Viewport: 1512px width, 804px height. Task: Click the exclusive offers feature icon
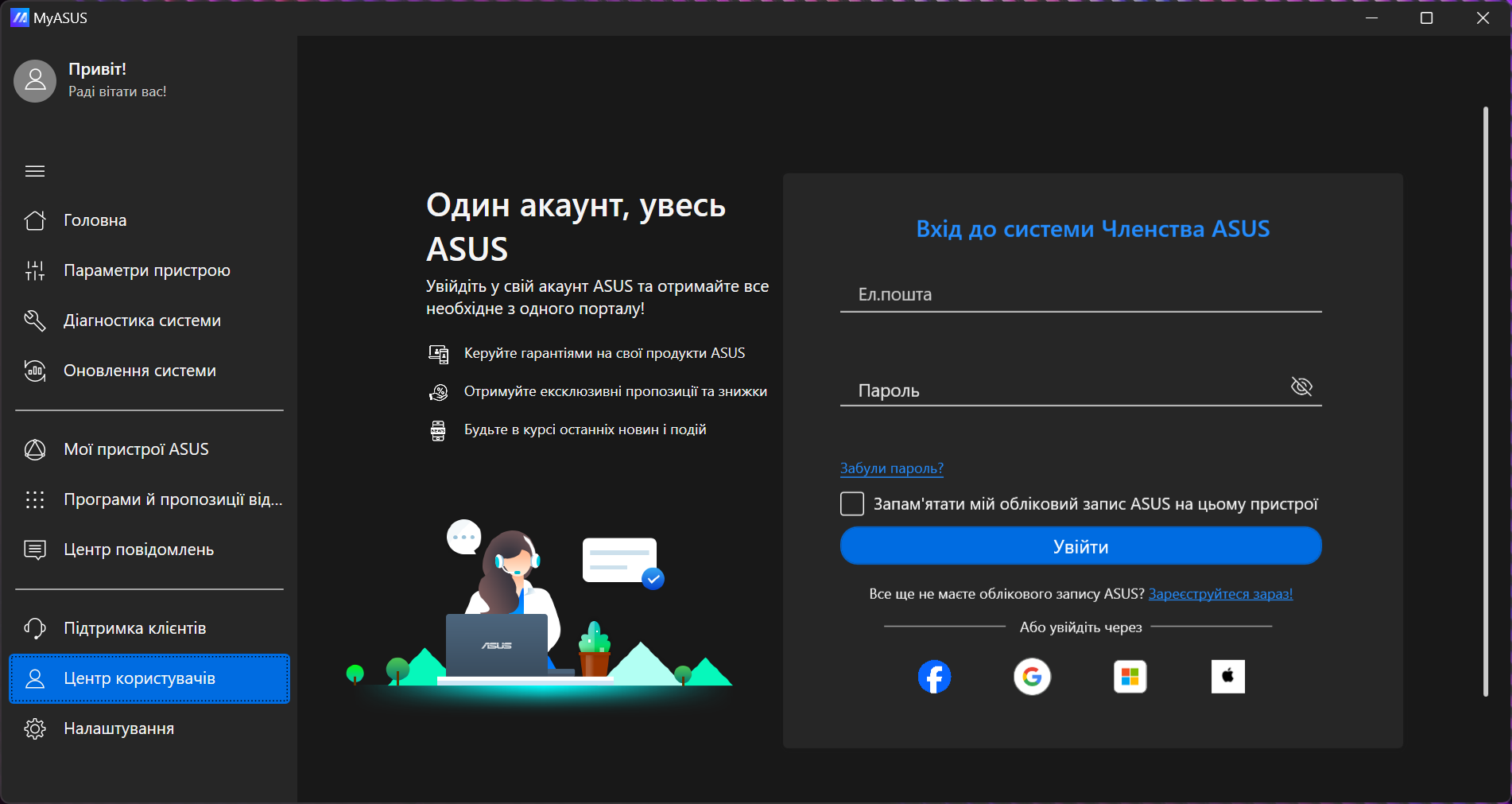(438, 392)
